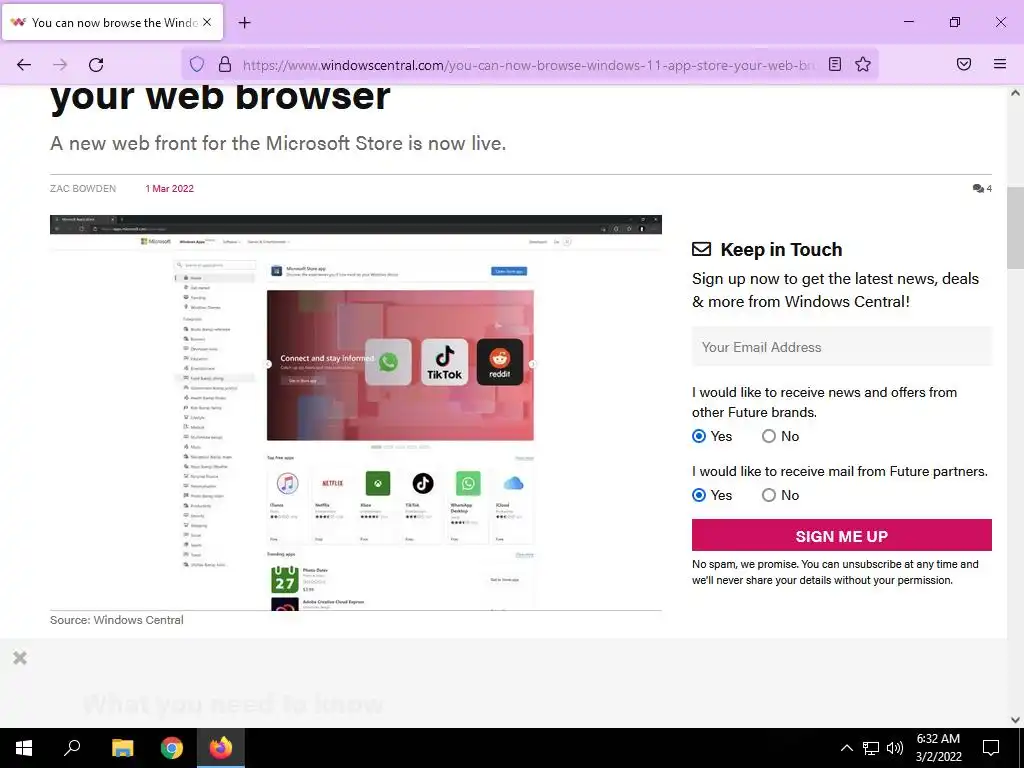Dismiss the bottom banner with X
The width and height of the screenshot is (1024, 768).
[20, 658]
